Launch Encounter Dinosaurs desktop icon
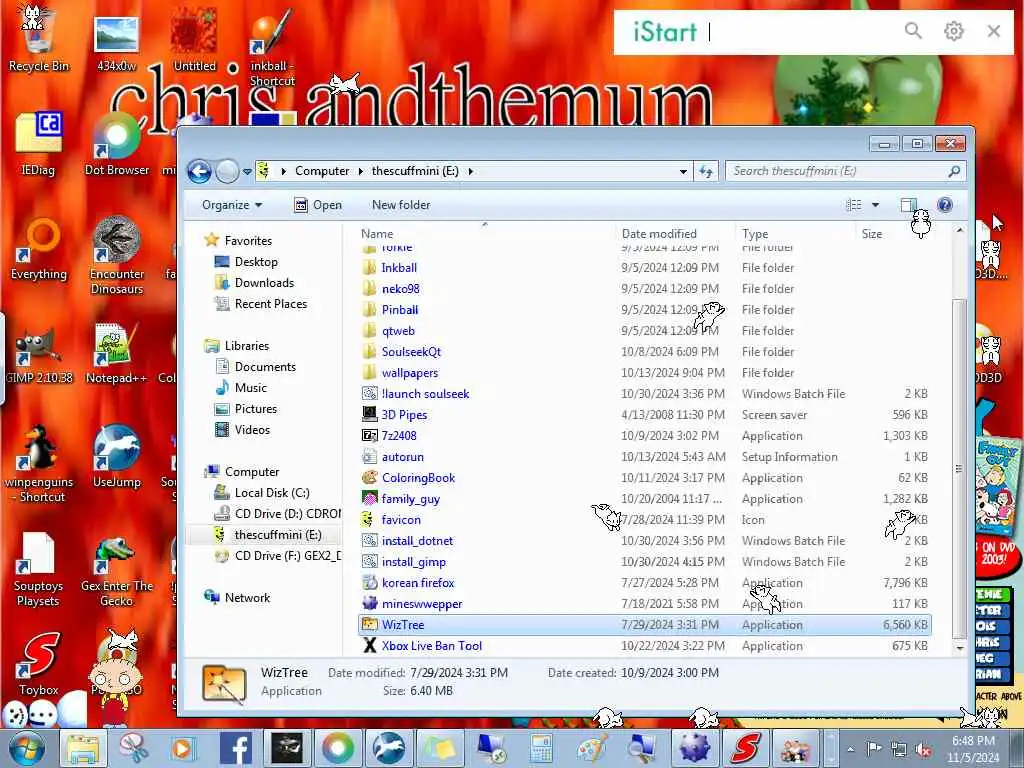 coord(116,255)
